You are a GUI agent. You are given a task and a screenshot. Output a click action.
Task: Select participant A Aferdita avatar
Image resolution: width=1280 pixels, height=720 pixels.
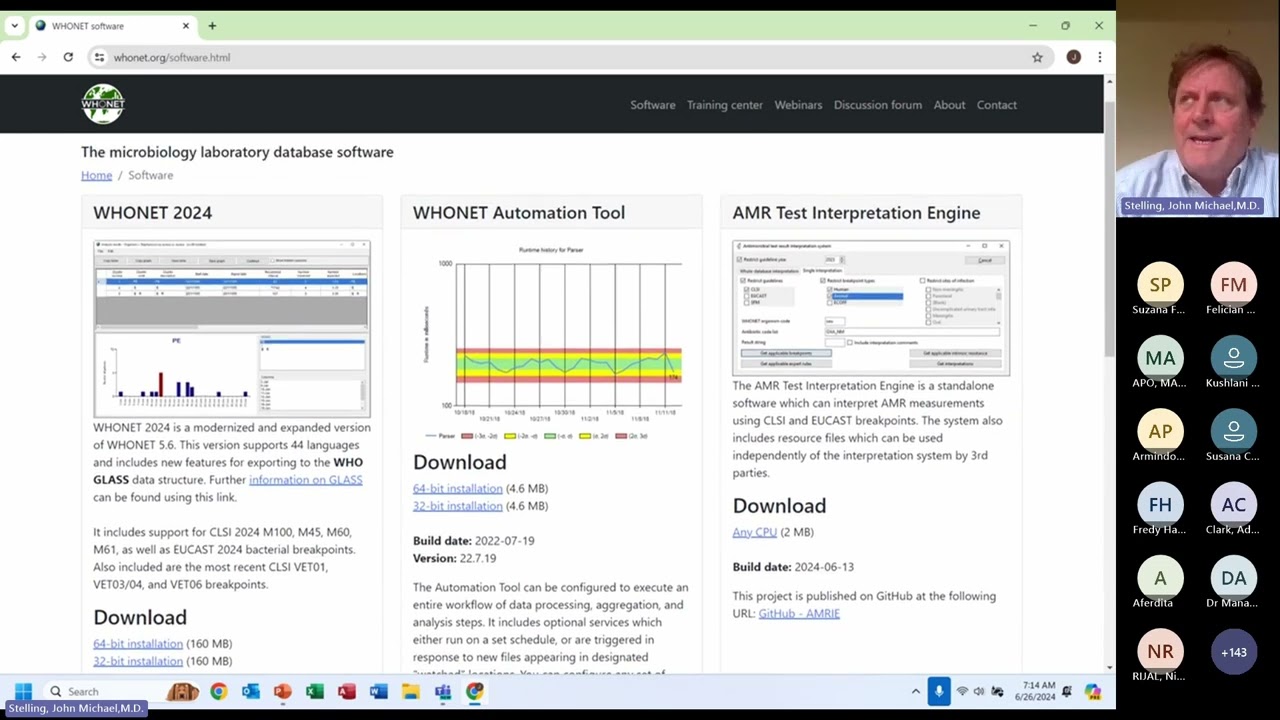pos(1160,578)
